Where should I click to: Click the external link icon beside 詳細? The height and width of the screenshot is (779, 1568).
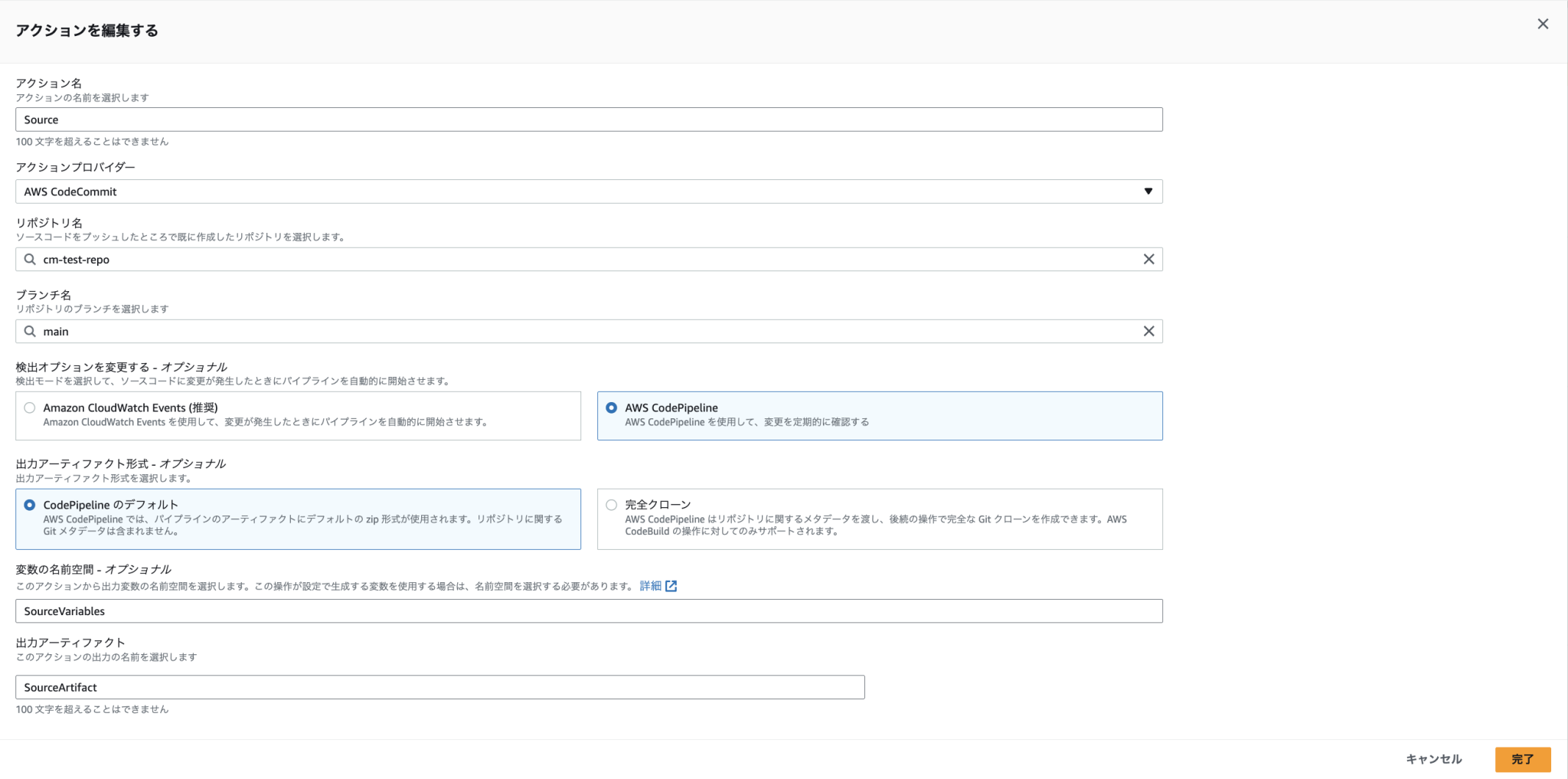pyautogui.click(x=671, y=586)
